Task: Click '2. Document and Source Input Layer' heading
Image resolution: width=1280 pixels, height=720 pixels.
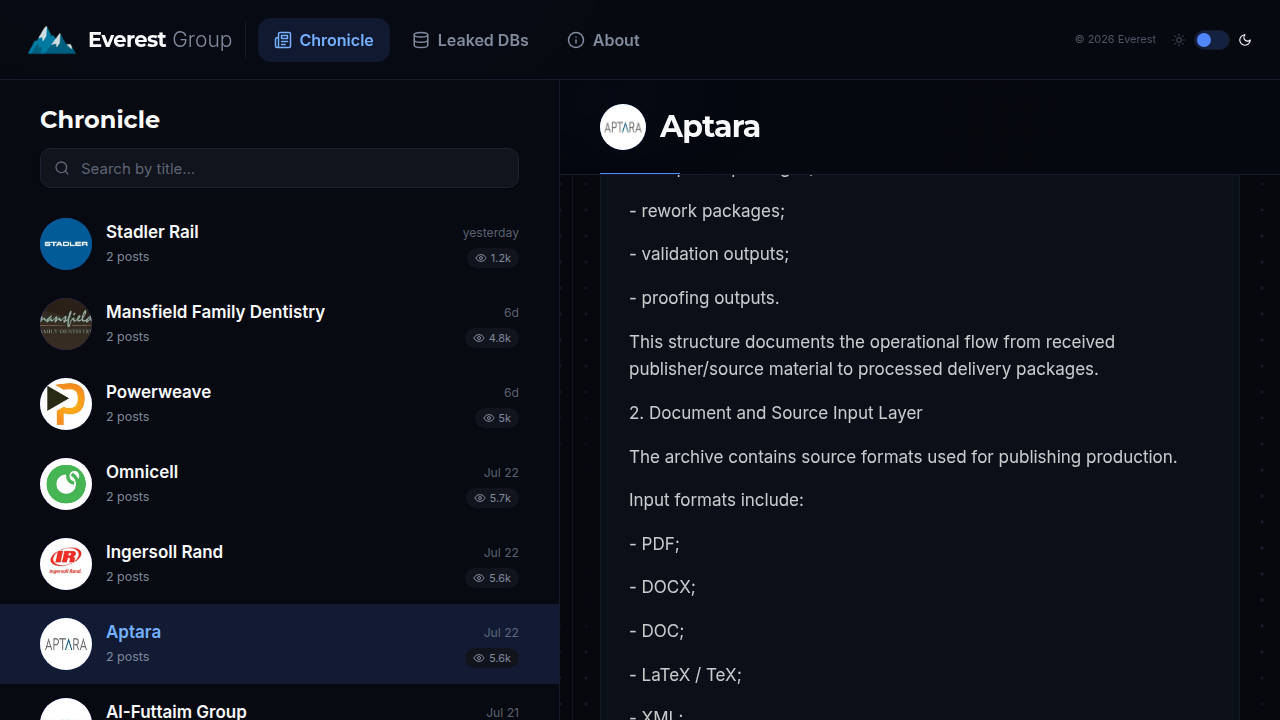Action: pyautogui.click(x=776, y=413)
